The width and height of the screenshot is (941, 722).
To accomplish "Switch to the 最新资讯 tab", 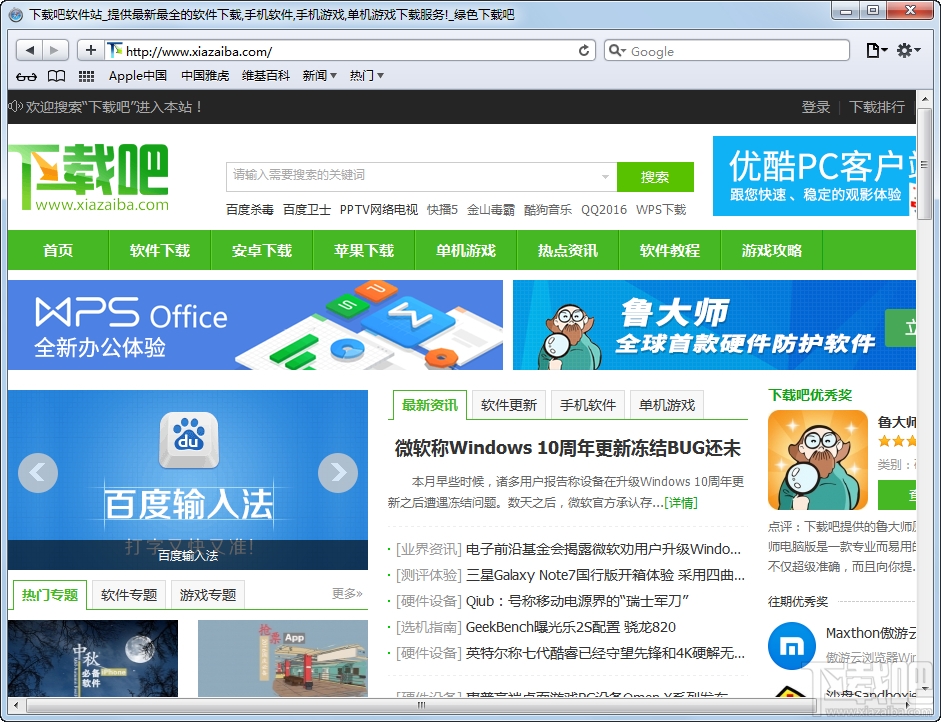I will tap(430, 405).
